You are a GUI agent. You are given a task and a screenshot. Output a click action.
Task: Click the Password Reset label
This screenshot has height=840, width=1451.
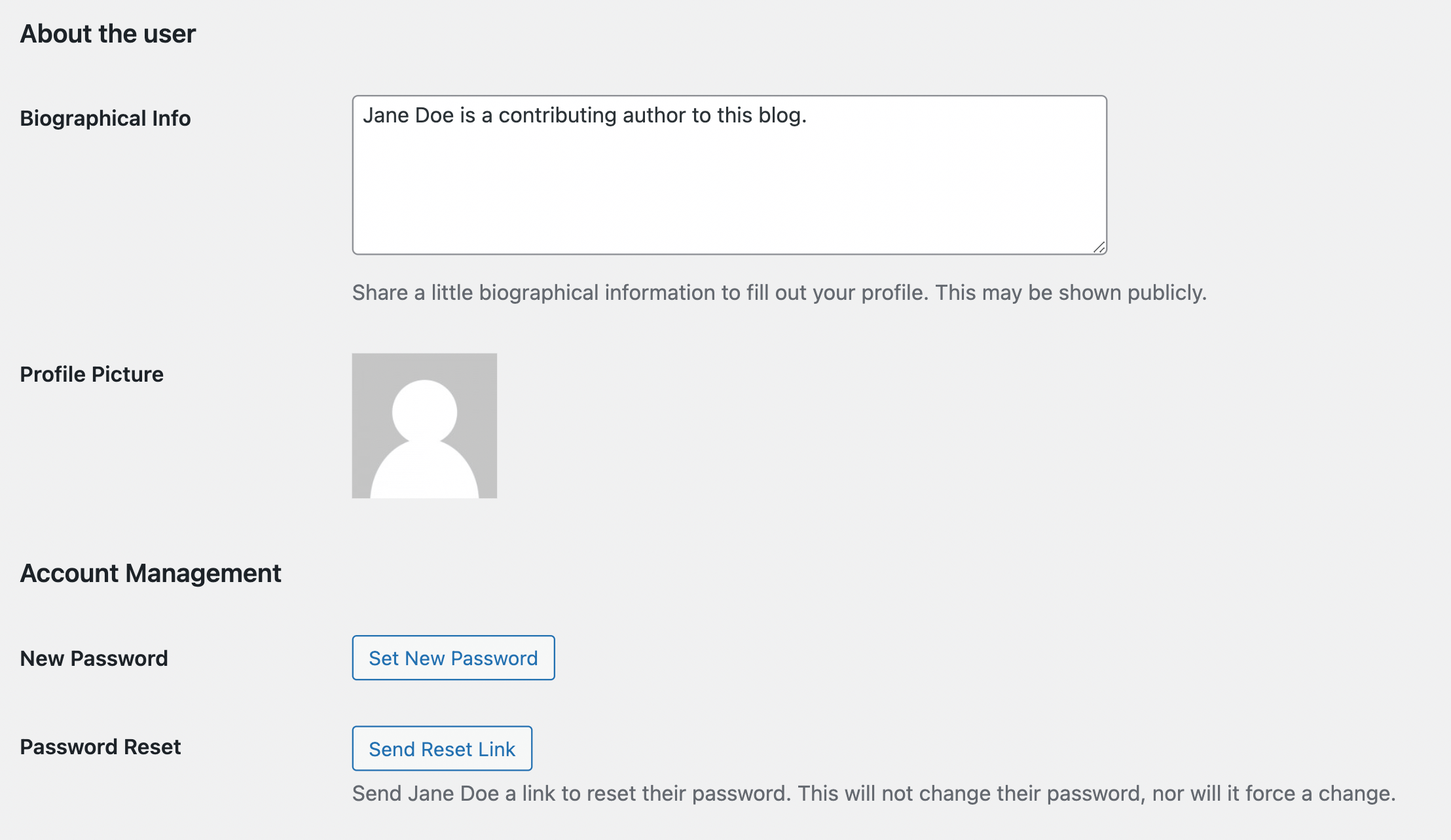point(101,746)
